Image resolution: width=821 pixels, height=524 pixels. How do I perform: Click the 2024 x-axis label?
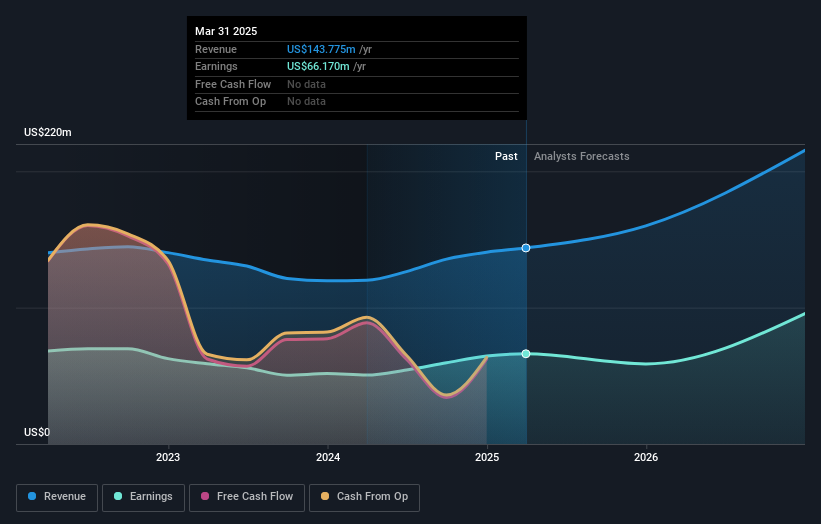tap(328, 457)
